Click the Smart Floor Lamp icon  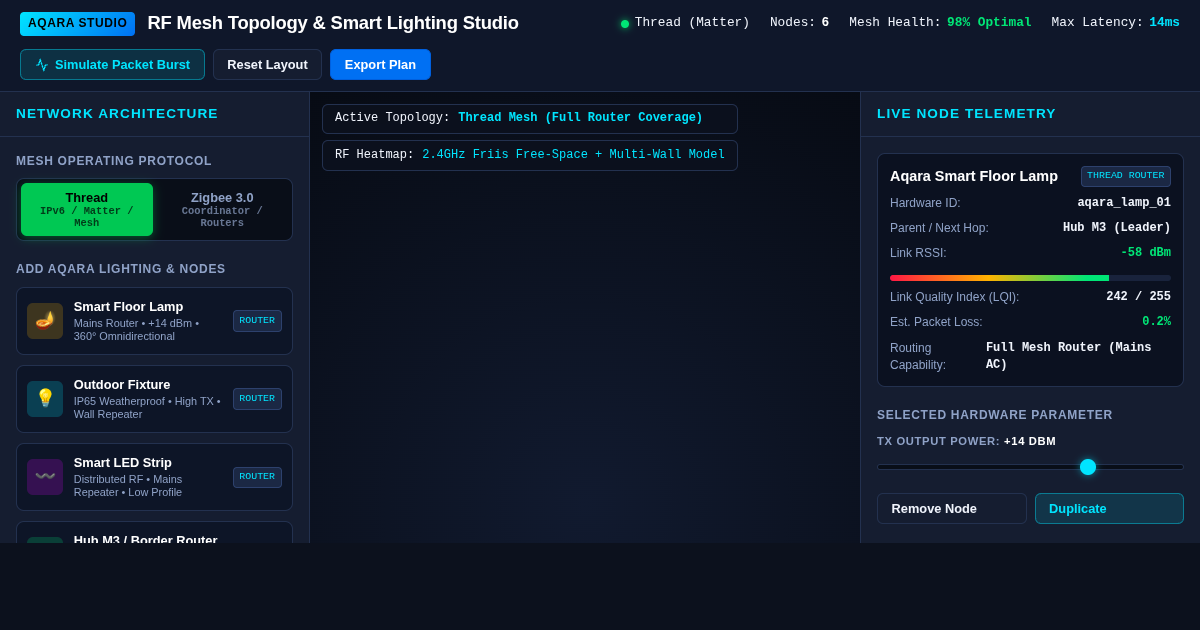pyautogui.click(x=45, y=321)
